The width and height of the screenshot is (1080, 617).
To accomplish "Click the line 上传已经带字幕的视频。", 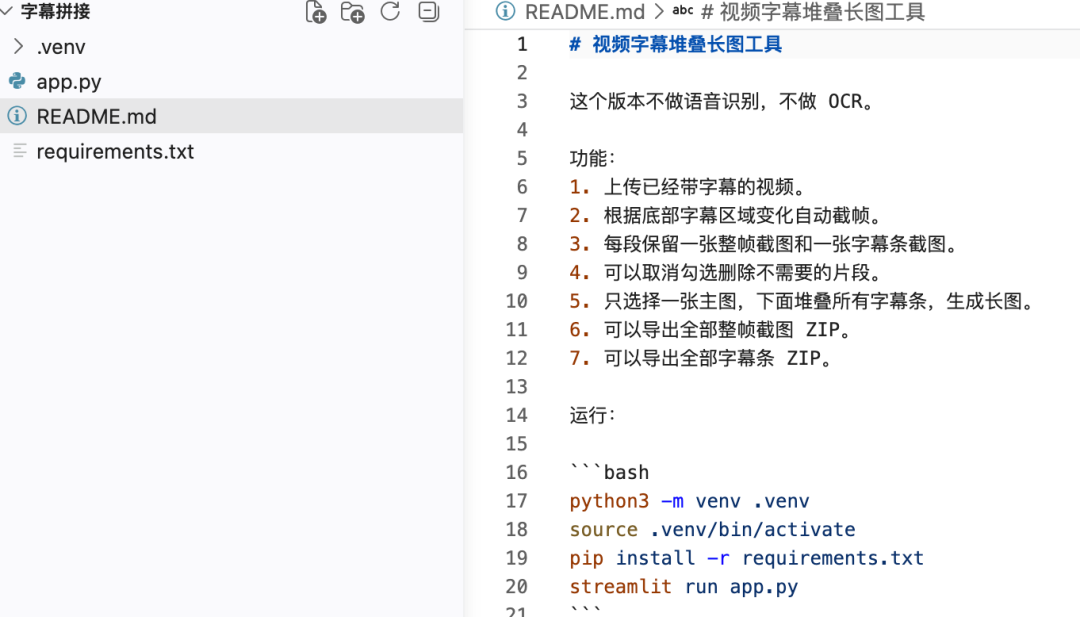I will click(x=687, y=187).
